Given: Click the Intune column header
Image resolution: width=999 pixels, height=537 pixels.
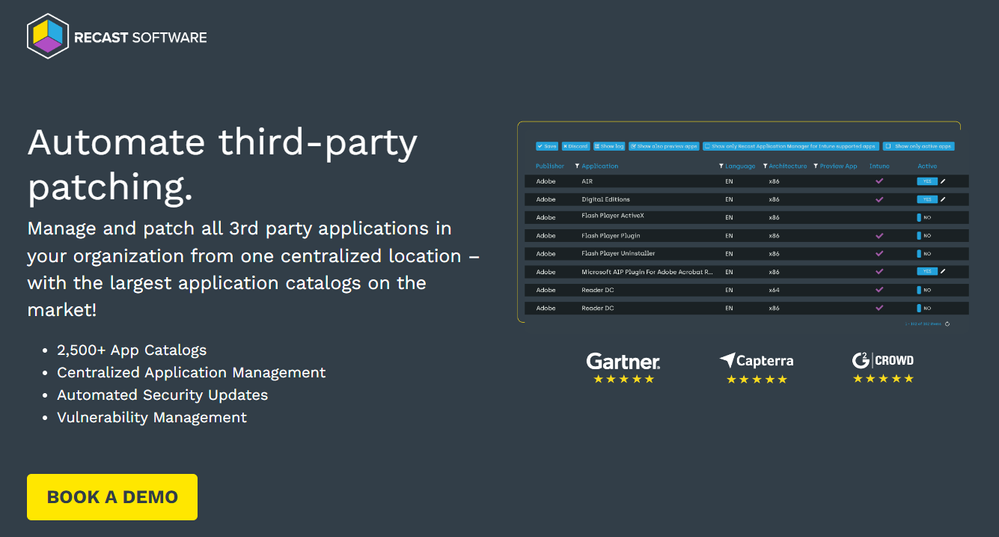Looking at the screenshot, I should click(879, 166).
